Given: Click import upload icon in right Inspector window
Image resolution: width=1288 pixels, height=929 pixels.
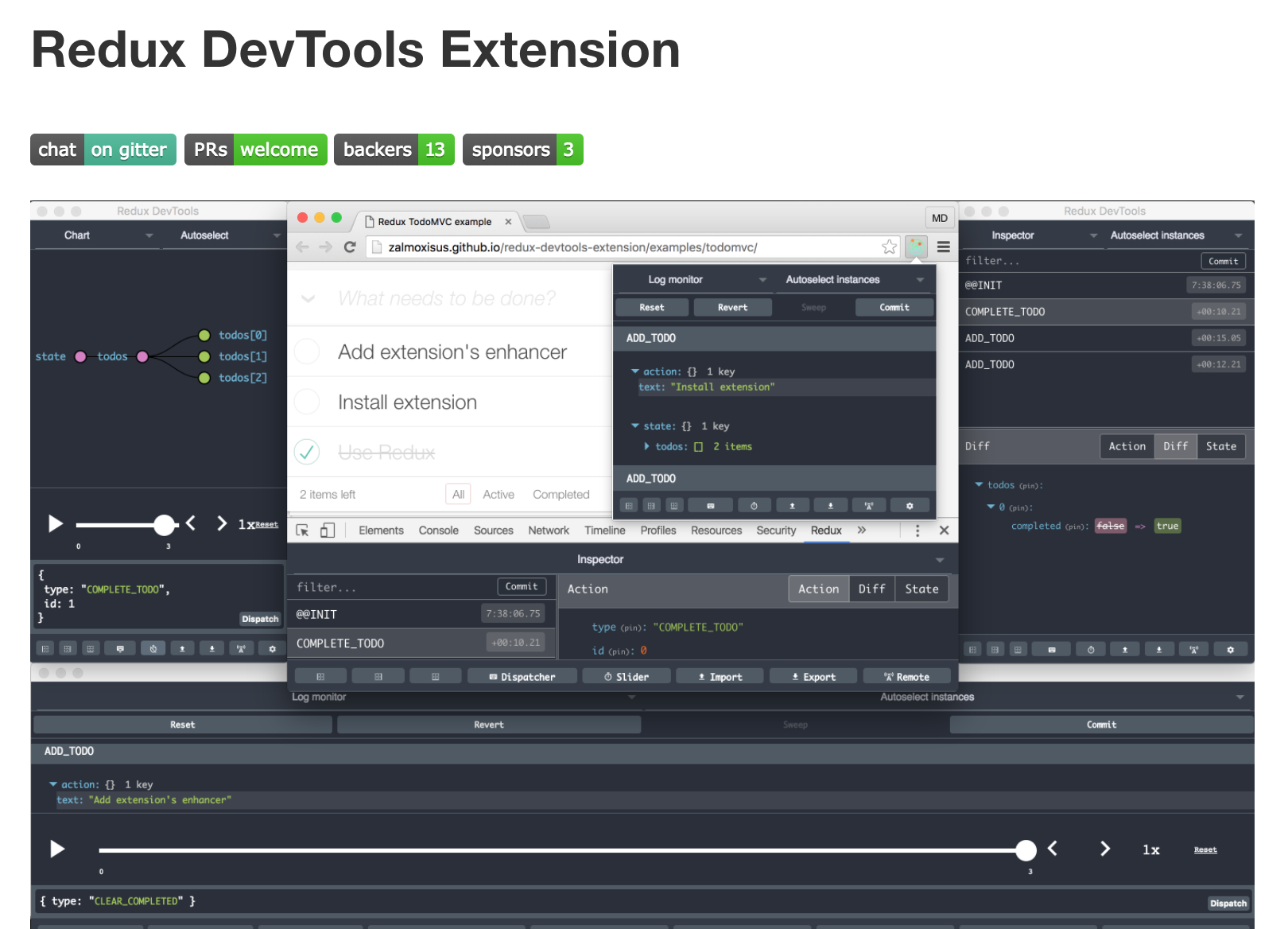Looking at the screenshot, I should [x=1125, y=650].
